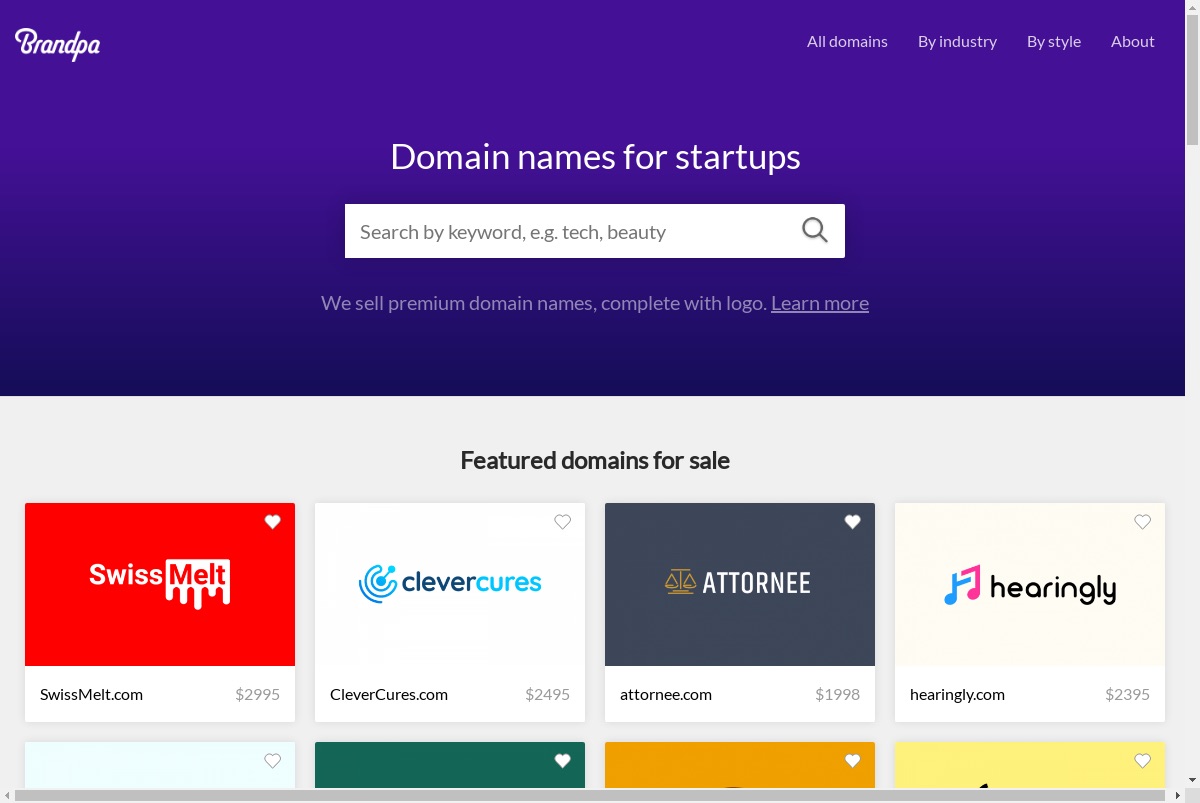This screenshot has height=803, width=1200.
Task: Open By industry menu
Action: coord(957,42)
